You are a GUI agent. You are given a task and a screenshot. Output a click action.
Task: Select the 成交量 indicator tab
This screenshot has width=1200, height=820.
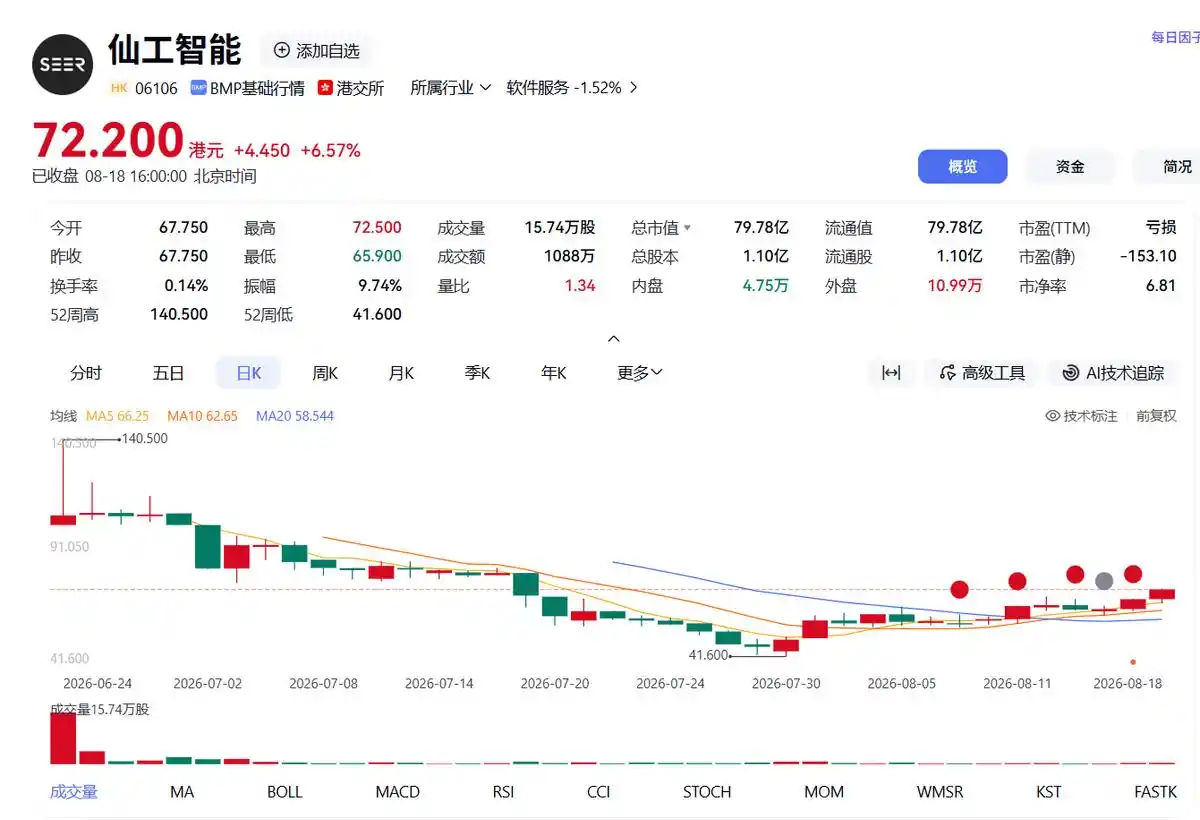coord(74,792)
